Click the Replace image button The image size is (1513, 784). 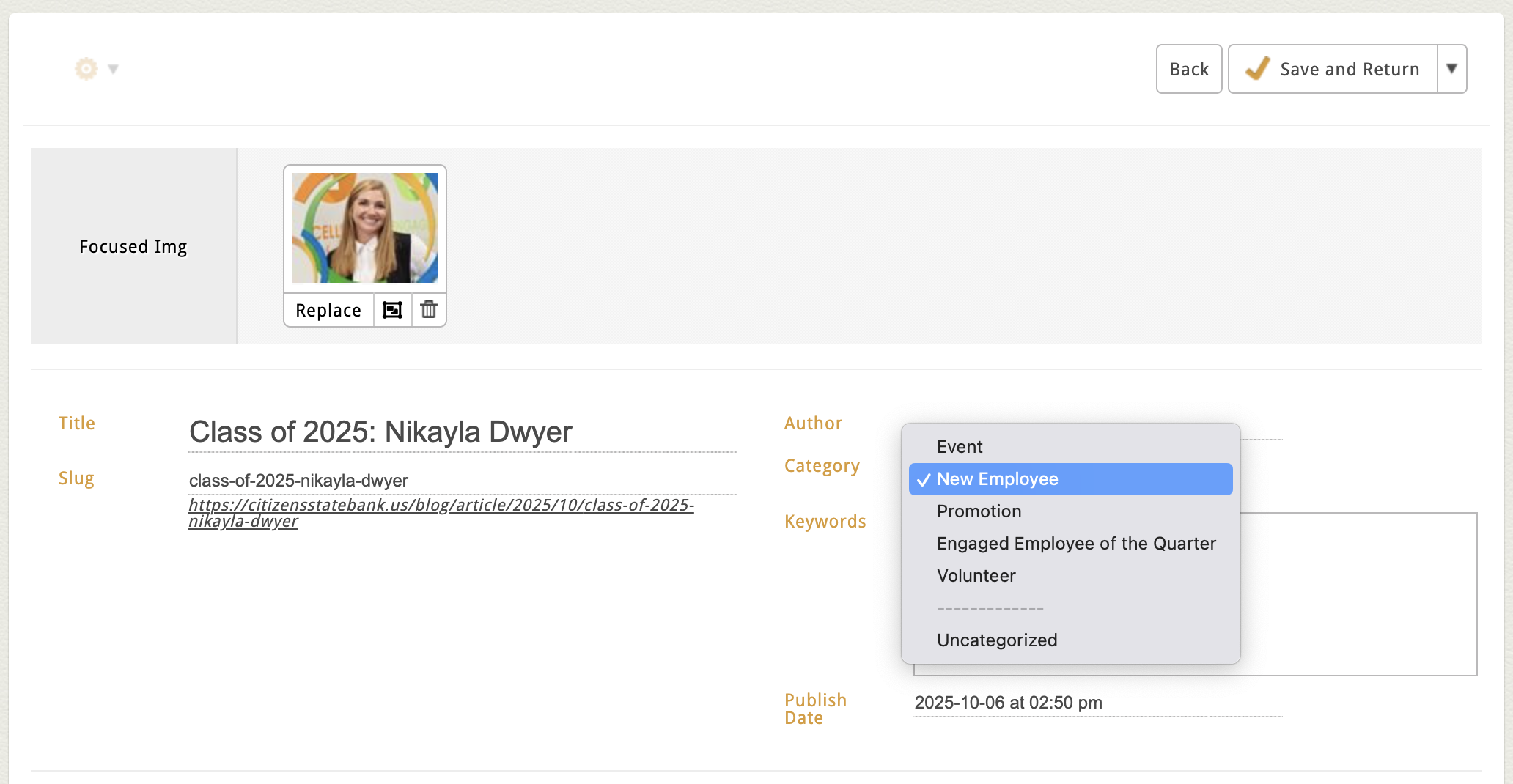(328, 310)
